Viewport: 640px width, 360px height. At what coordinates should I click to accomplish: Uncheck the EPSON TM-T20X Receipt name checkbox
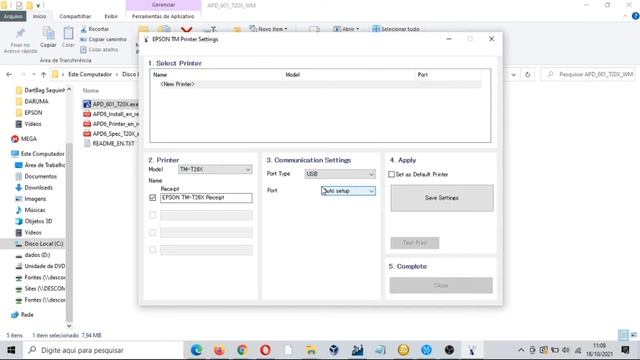coord(153,198)
